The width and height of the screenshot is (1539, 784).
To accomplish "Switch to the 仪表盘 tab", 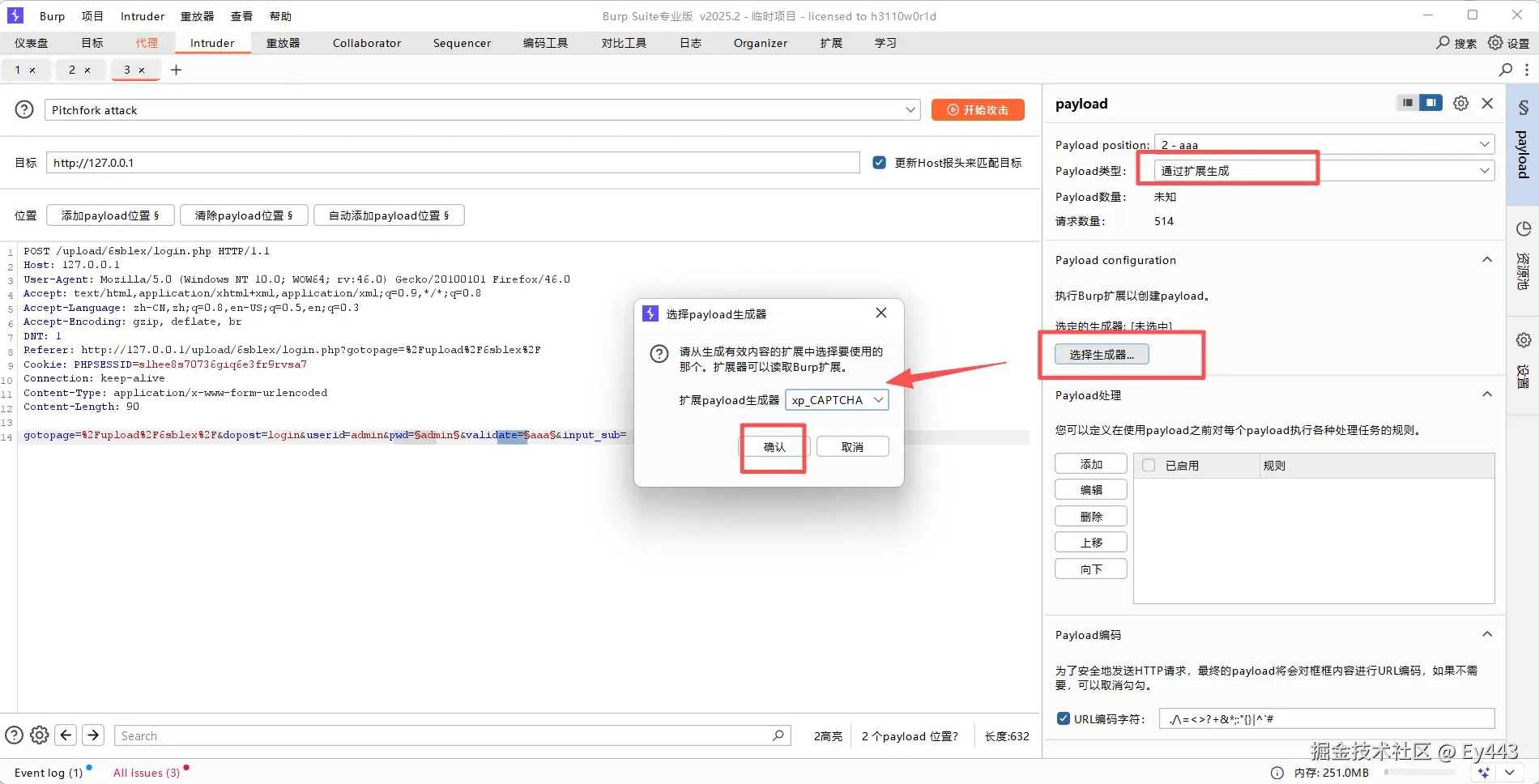I will [x=31, y=43].
